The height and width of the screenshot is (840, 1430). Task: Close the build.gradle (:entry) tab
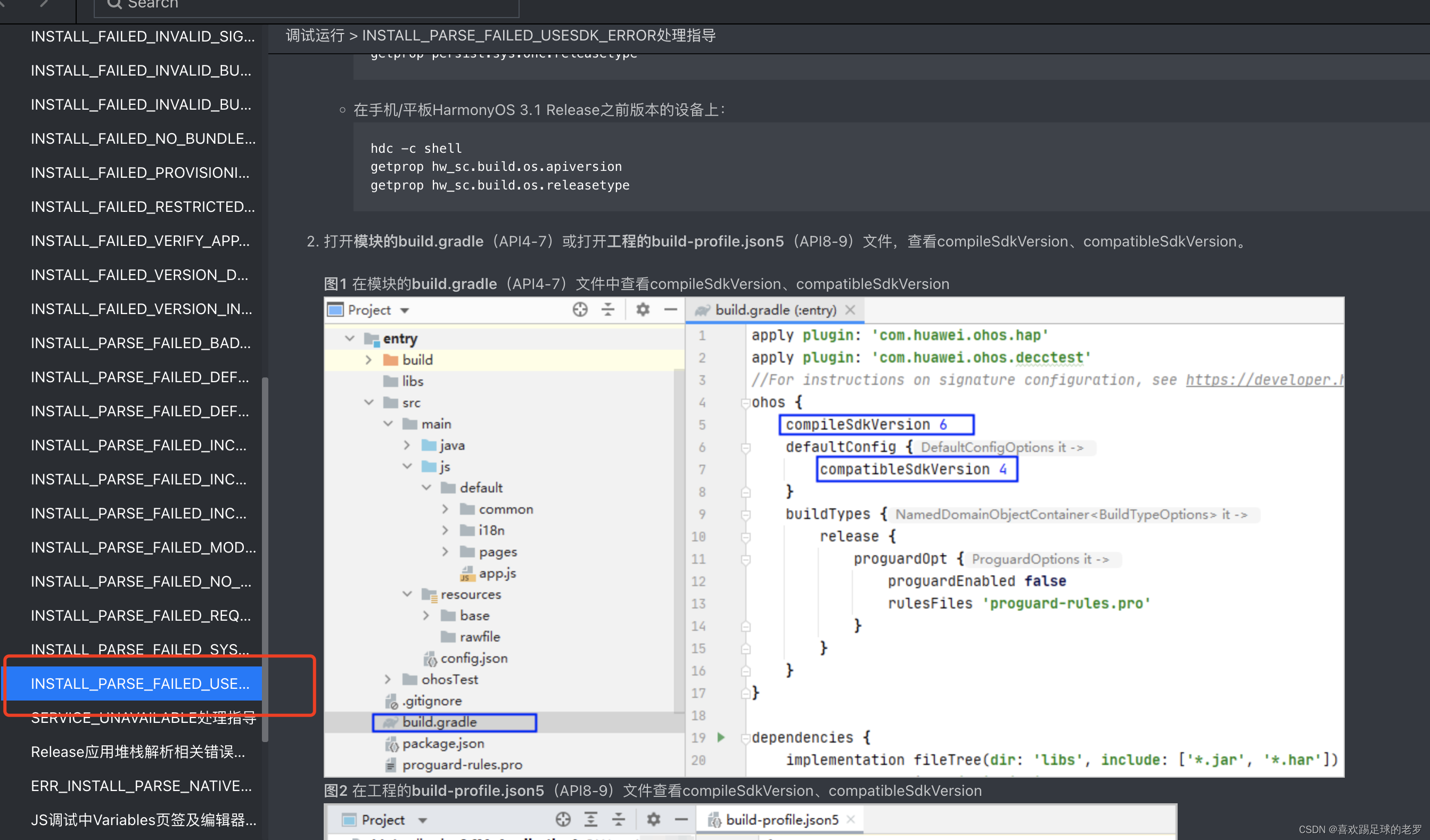pyautogui.click(x=850, y=310)
